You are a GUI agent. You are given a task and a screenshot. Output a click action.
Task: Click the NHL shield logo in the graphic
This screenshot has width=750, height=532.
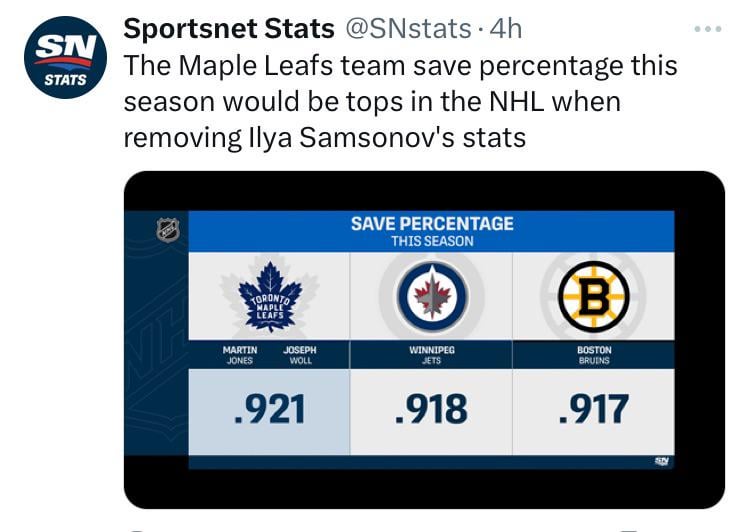coord(168,230)
